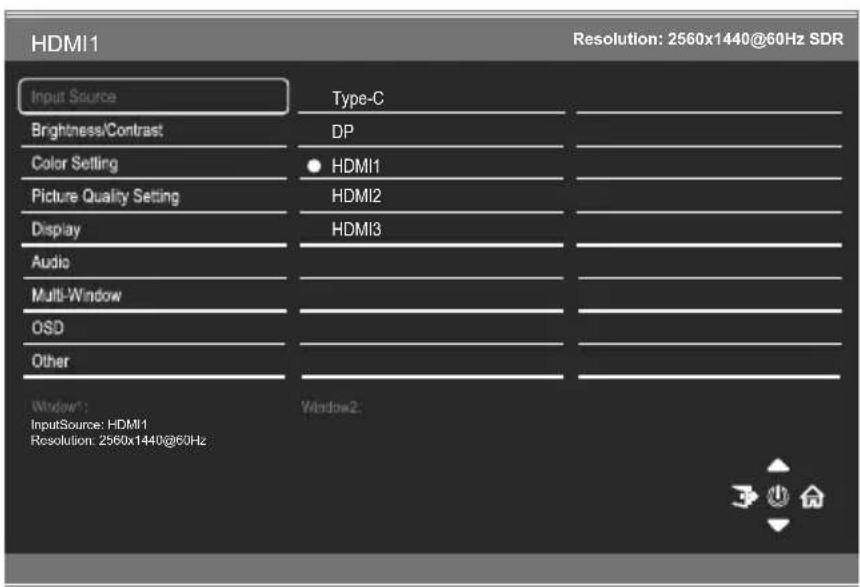Click the exit/back arrow icon

pyautogui.click(x=744, y=496)
